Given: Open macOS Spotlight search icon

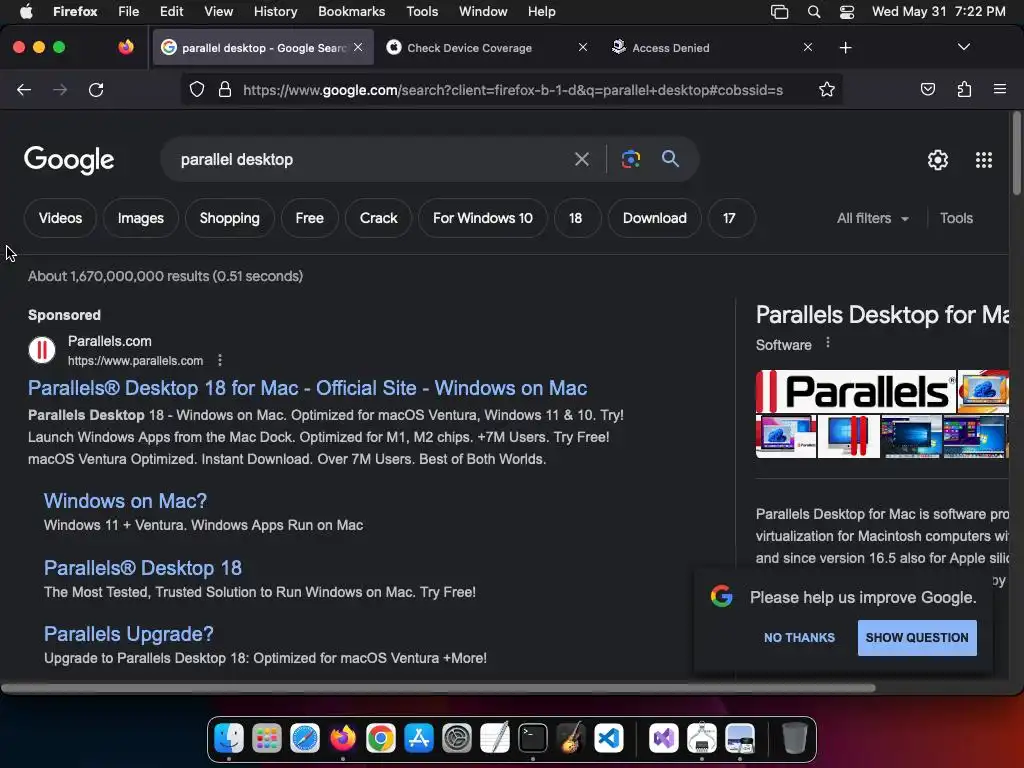Looking at the screenshot, I should pos(814,12).
